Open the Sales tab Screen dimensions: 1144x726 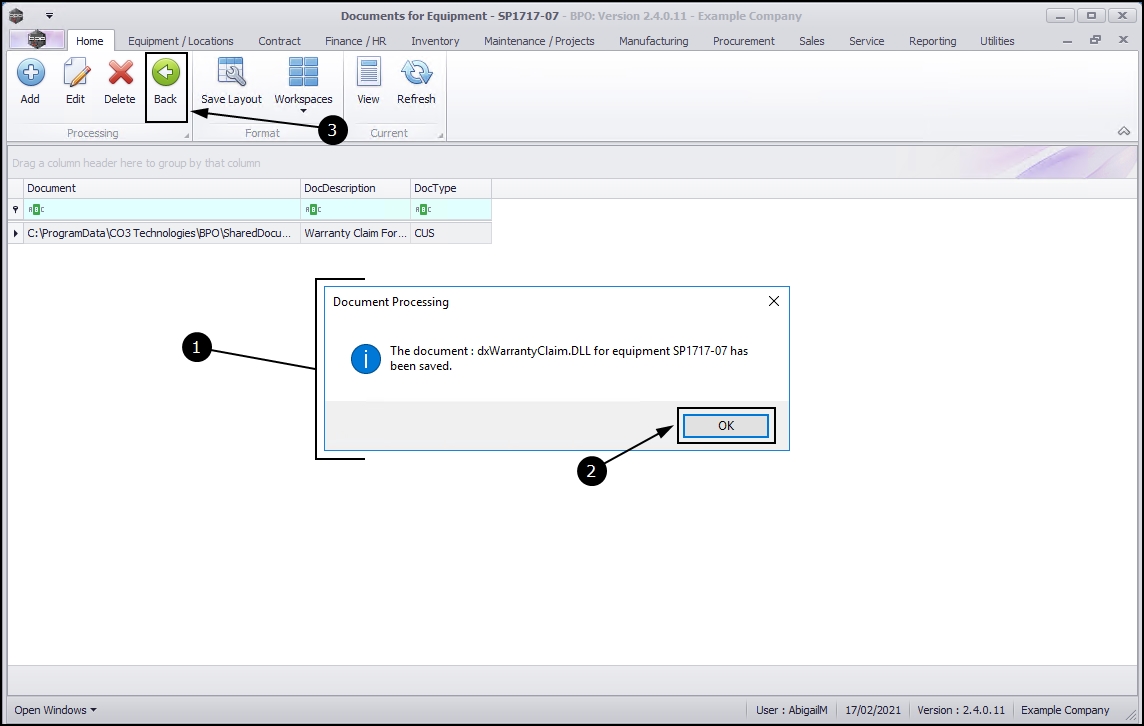pyautogui.click(x=811, y=41)
